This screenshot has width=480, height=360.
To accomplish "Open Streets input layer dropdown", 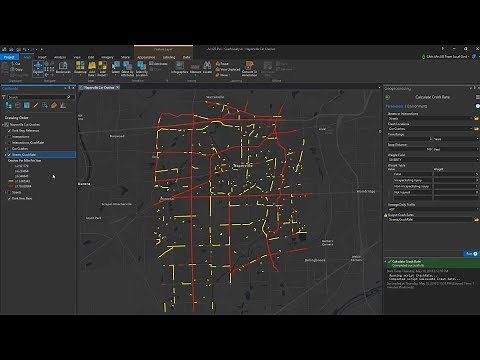I will 472,118.
